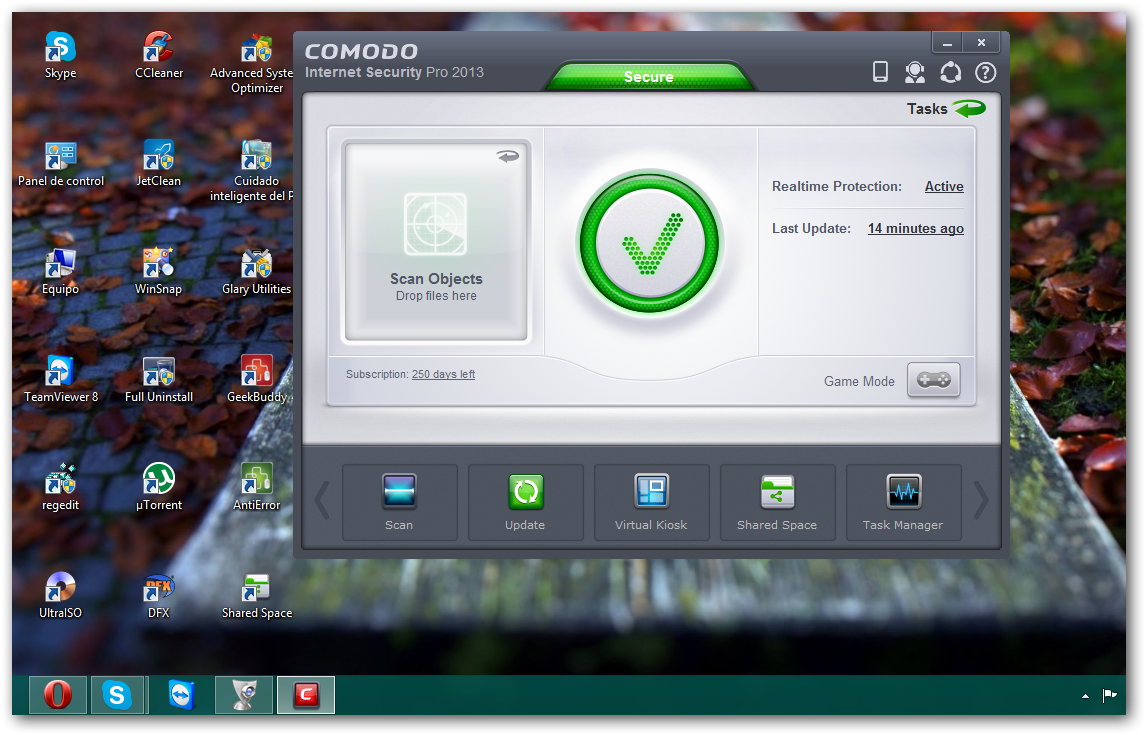1146x735 pixels.
Task: Open the Equipo desktop icon
Action: 60,272
